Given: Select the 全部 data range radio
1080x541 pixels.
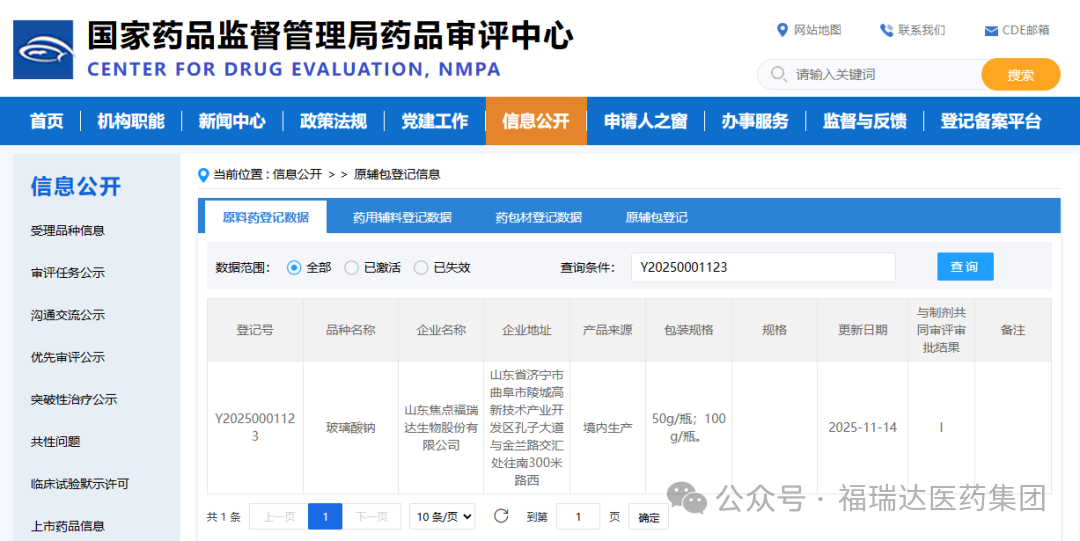Looking at the screenshot, I should tap(294, 267).
